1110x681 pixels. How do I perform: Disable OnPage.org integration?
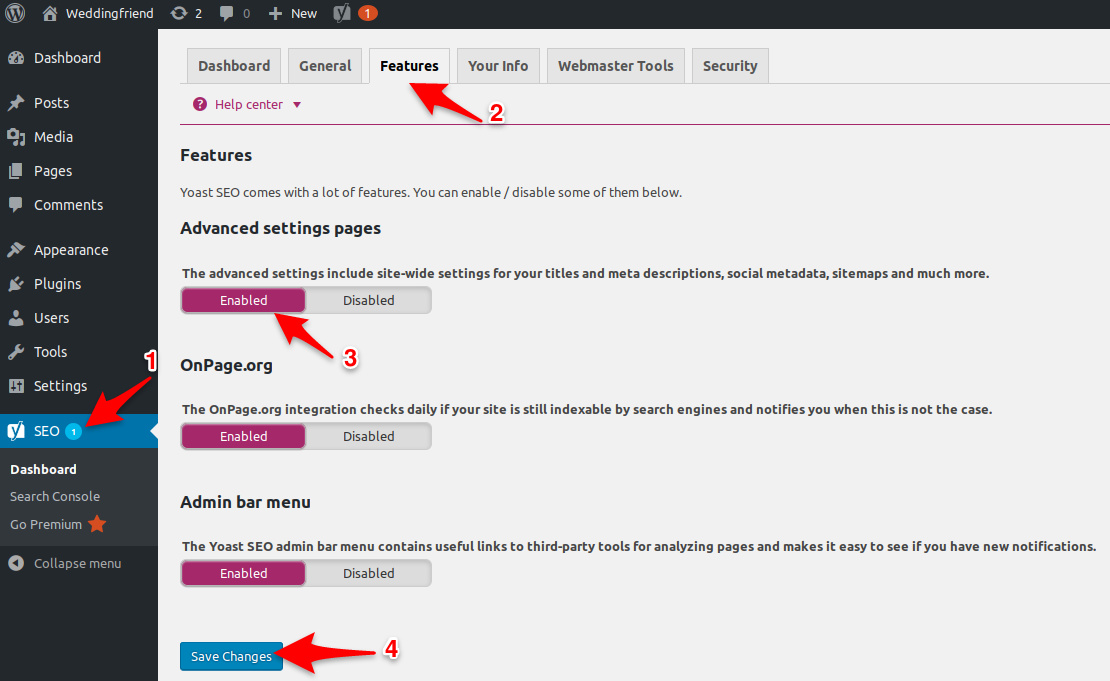[369, 436]
